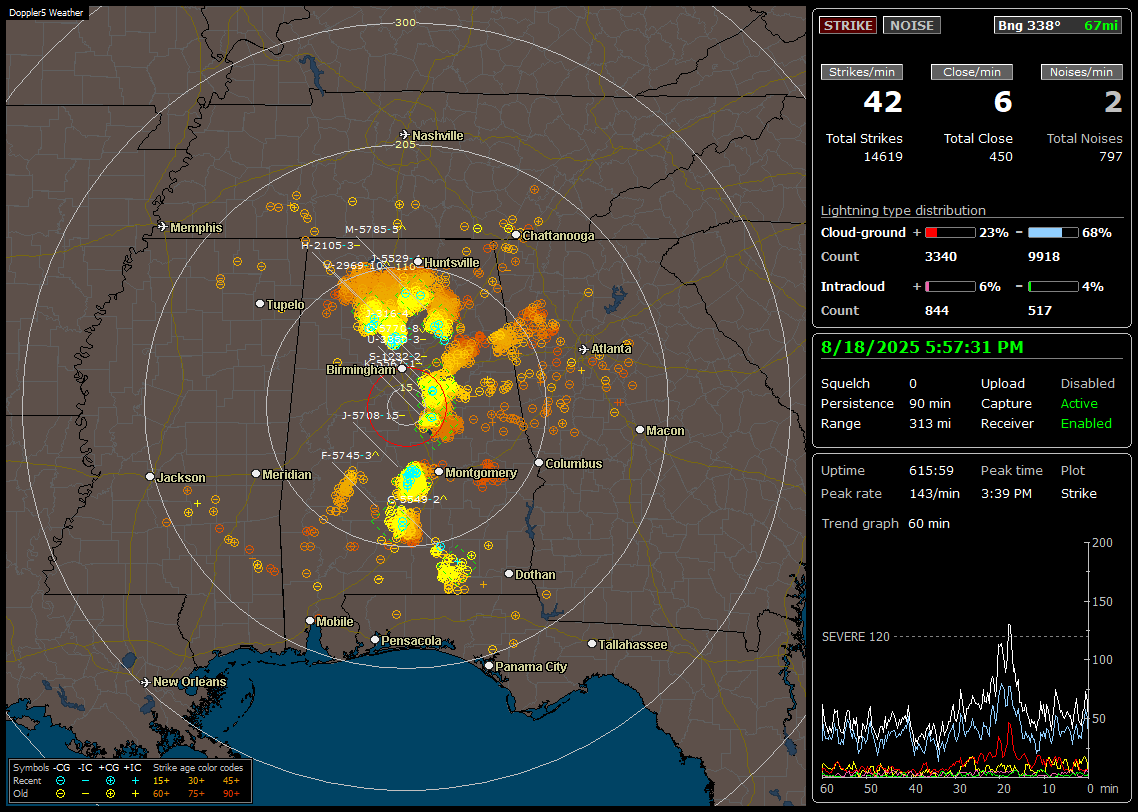Click the Lightning type distribution heading
Viewport: 1138px width, 812px height.
(x=903, y=210)
